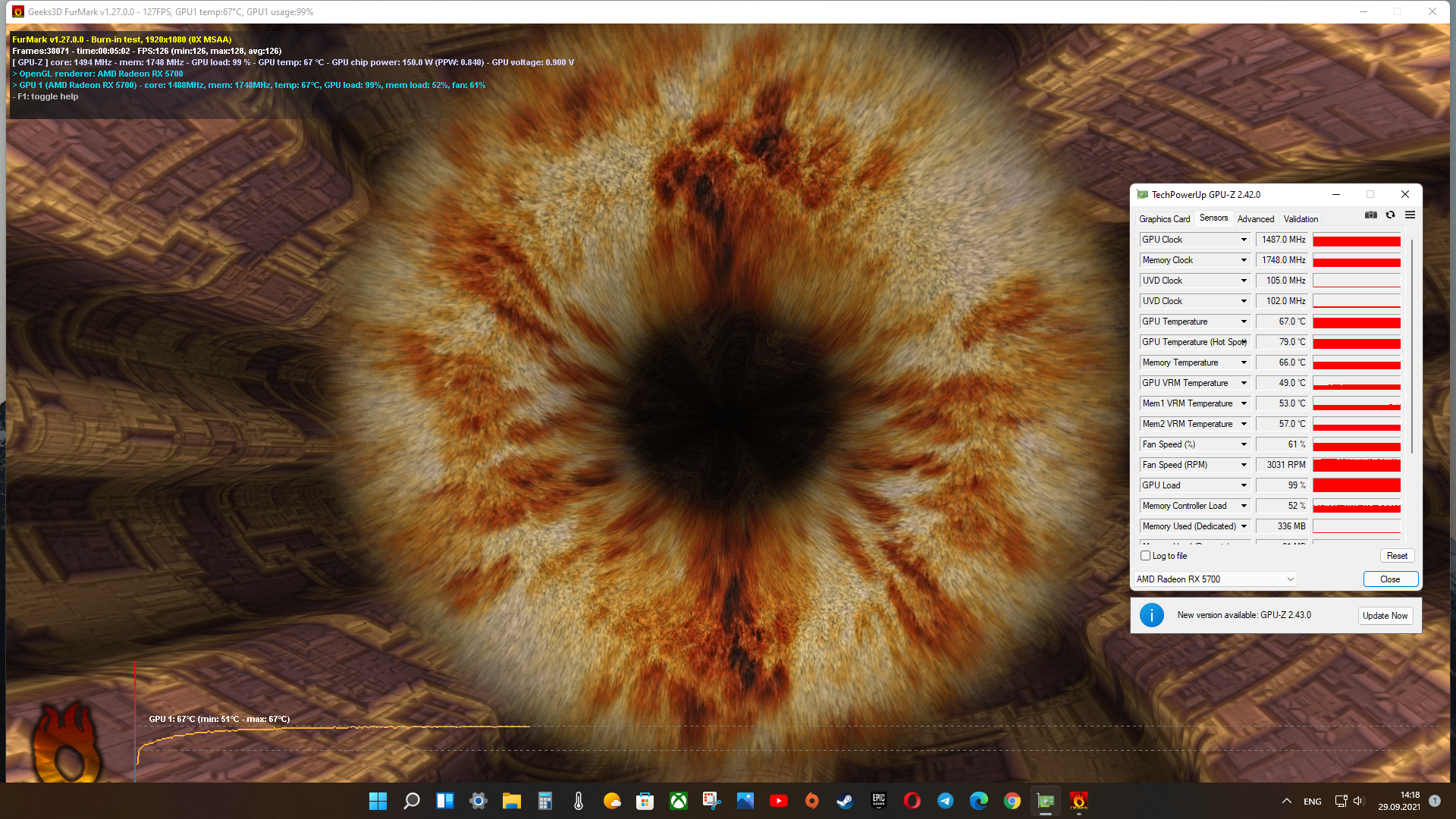This screenshot has height=819, width=1456.
Task: Open the GPU-Z hamburger menu
Action: click(x=1410, y=215)
